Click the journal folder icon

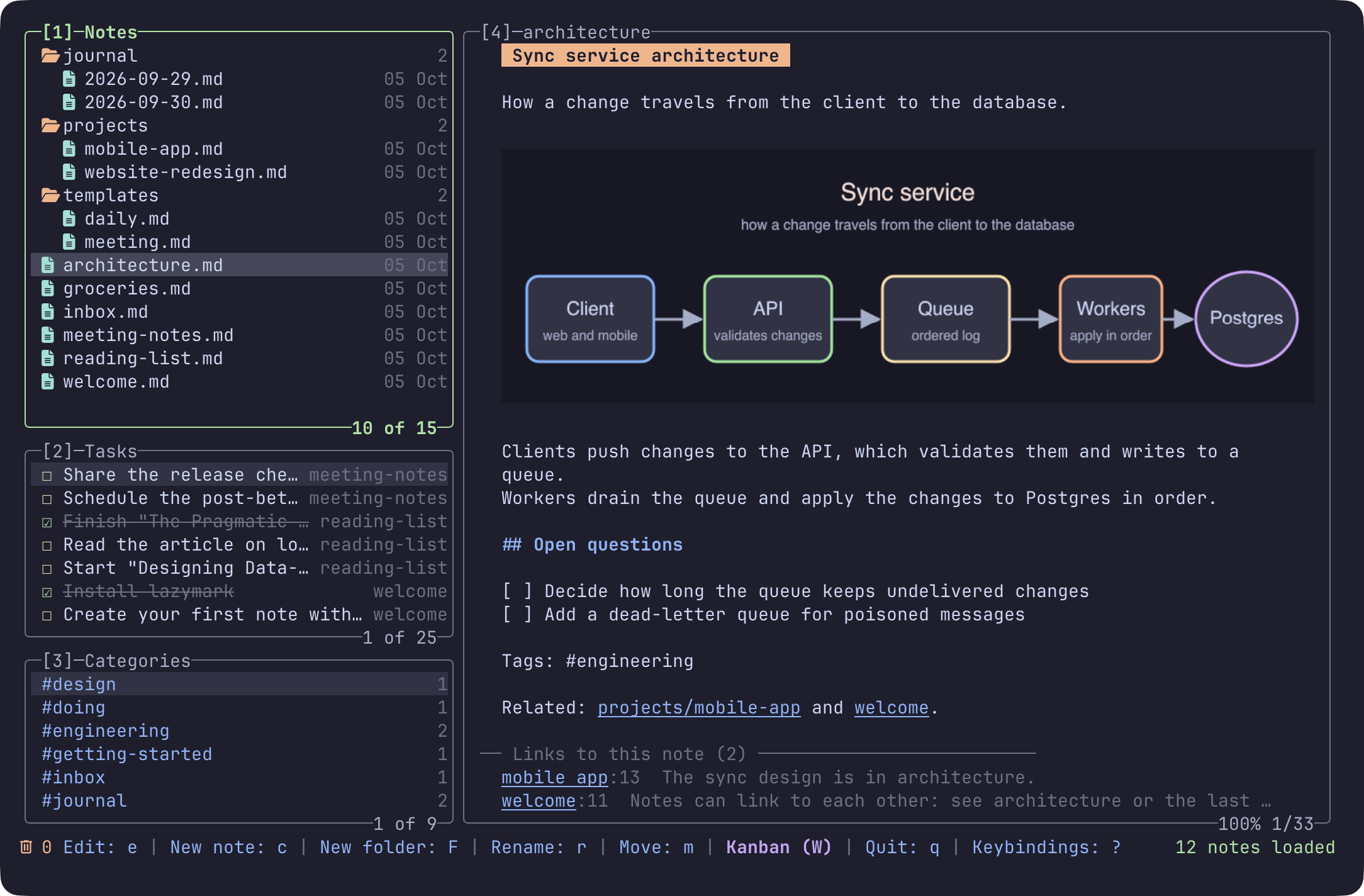pos(50,56)
